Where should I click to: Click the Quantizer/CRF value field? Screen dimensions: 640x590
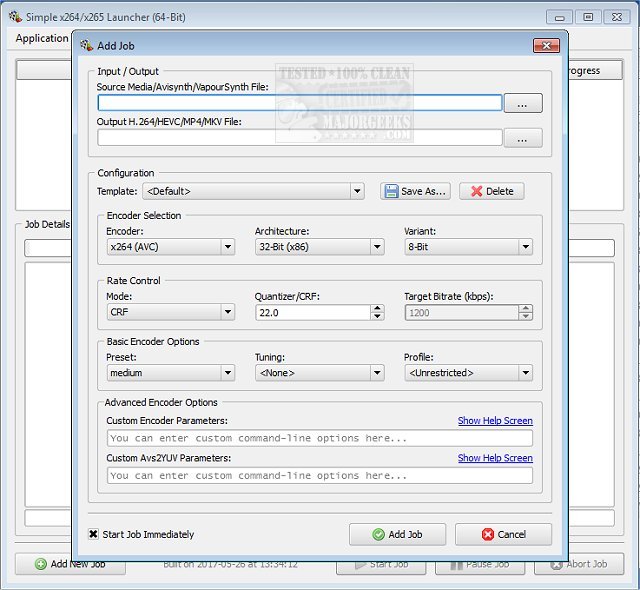[313, 313]
